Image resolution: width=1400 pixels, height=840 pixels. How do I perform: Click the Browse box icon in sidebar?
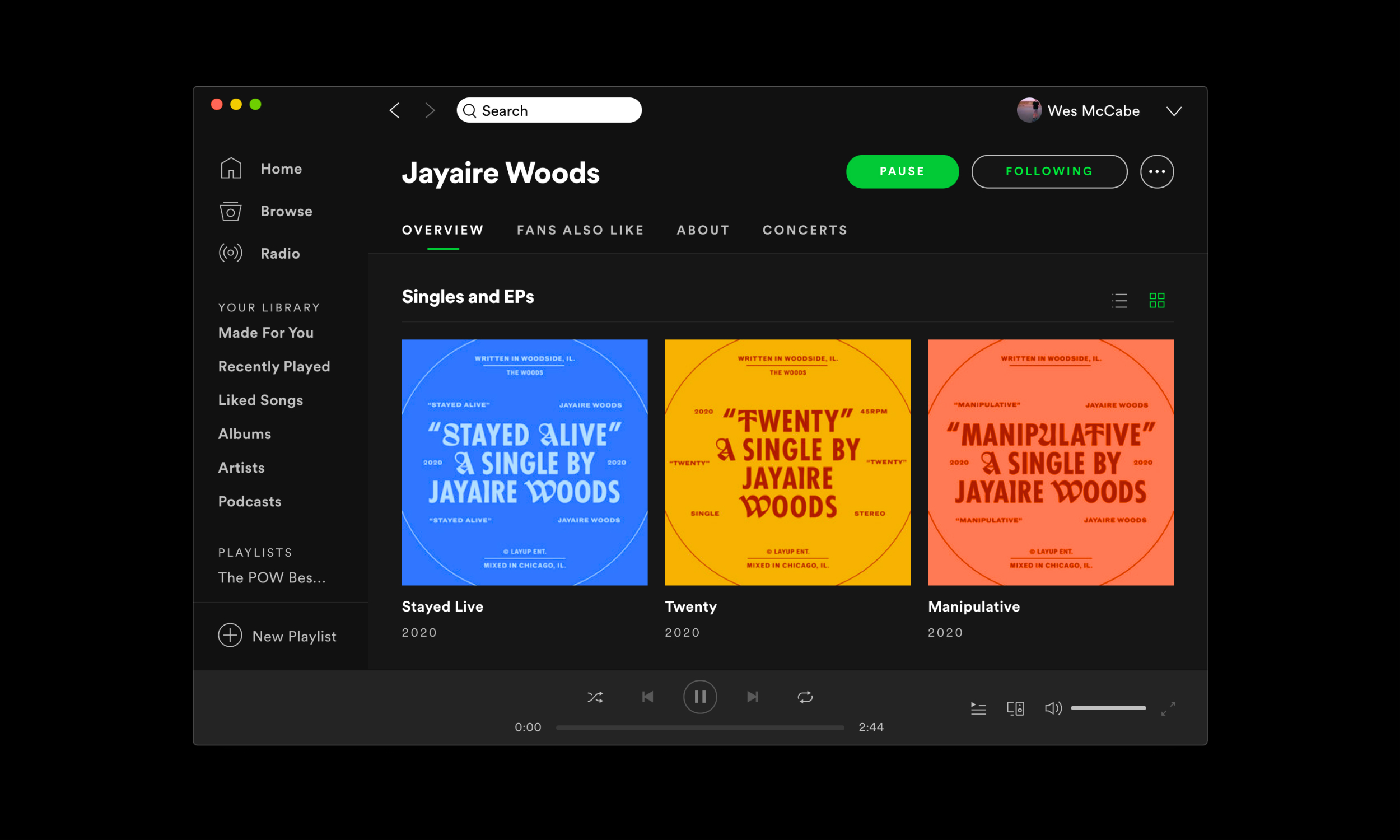[231, 211]
